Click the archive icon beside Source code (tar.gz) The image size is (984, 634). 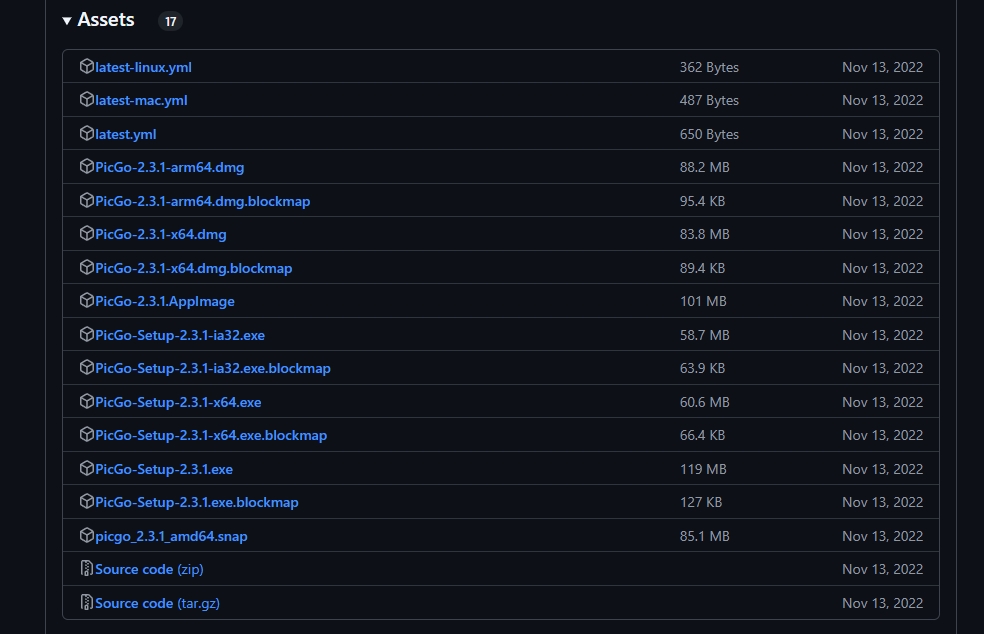pos(87,603)
